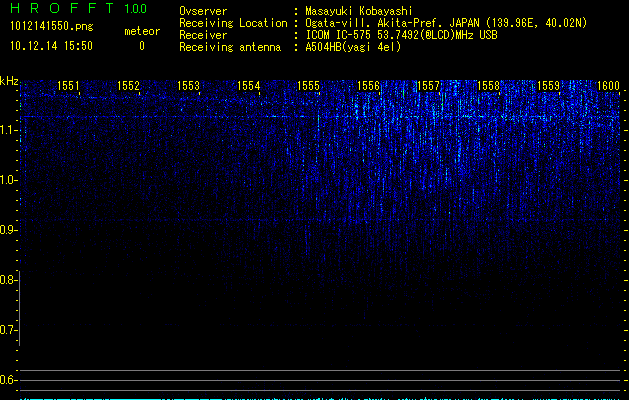Select the 1600 time marker
629x400 pixels.
click(608, 86)
